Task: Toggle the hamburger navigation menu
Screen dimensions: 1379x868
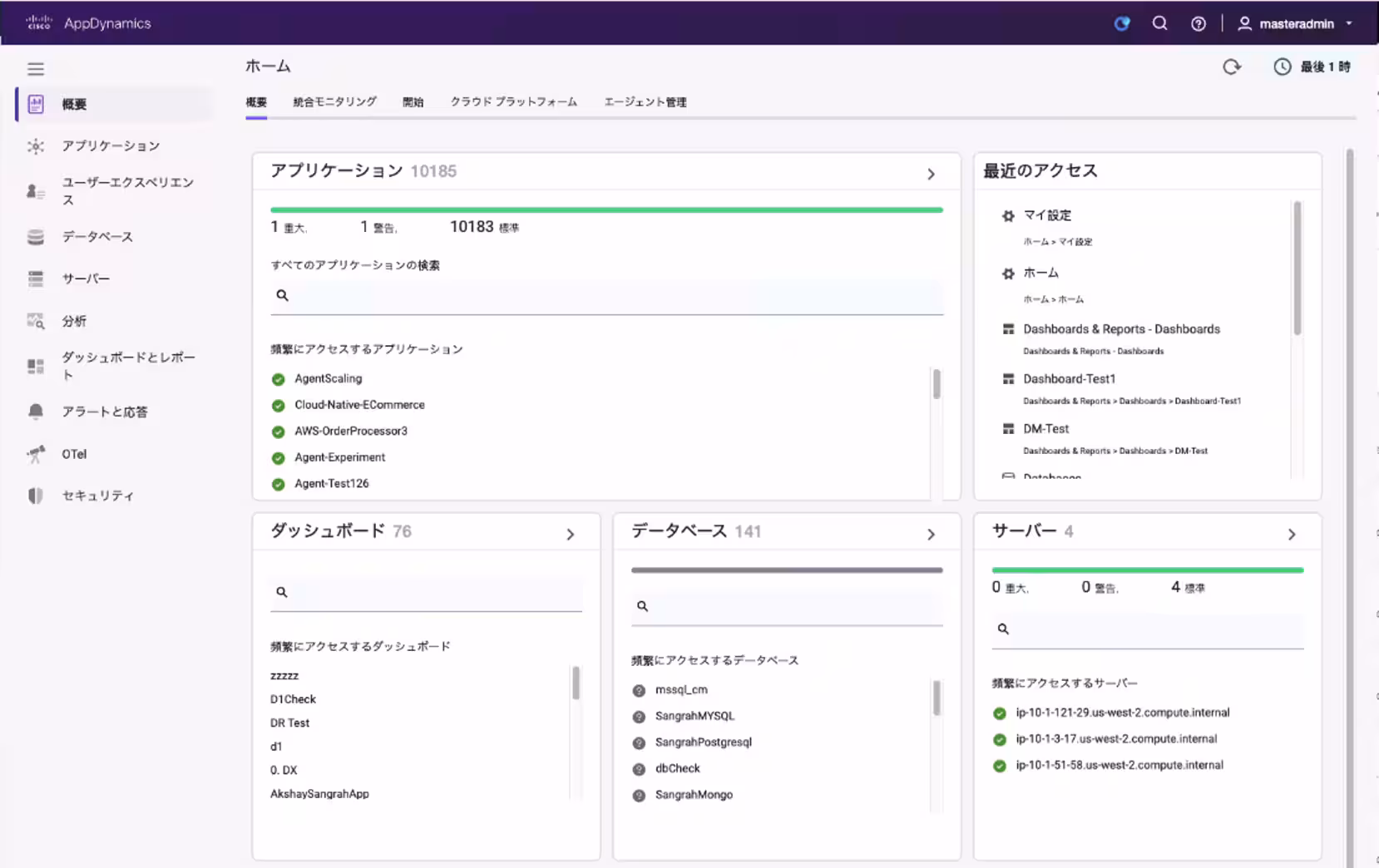Action: [x=35, y=69]
